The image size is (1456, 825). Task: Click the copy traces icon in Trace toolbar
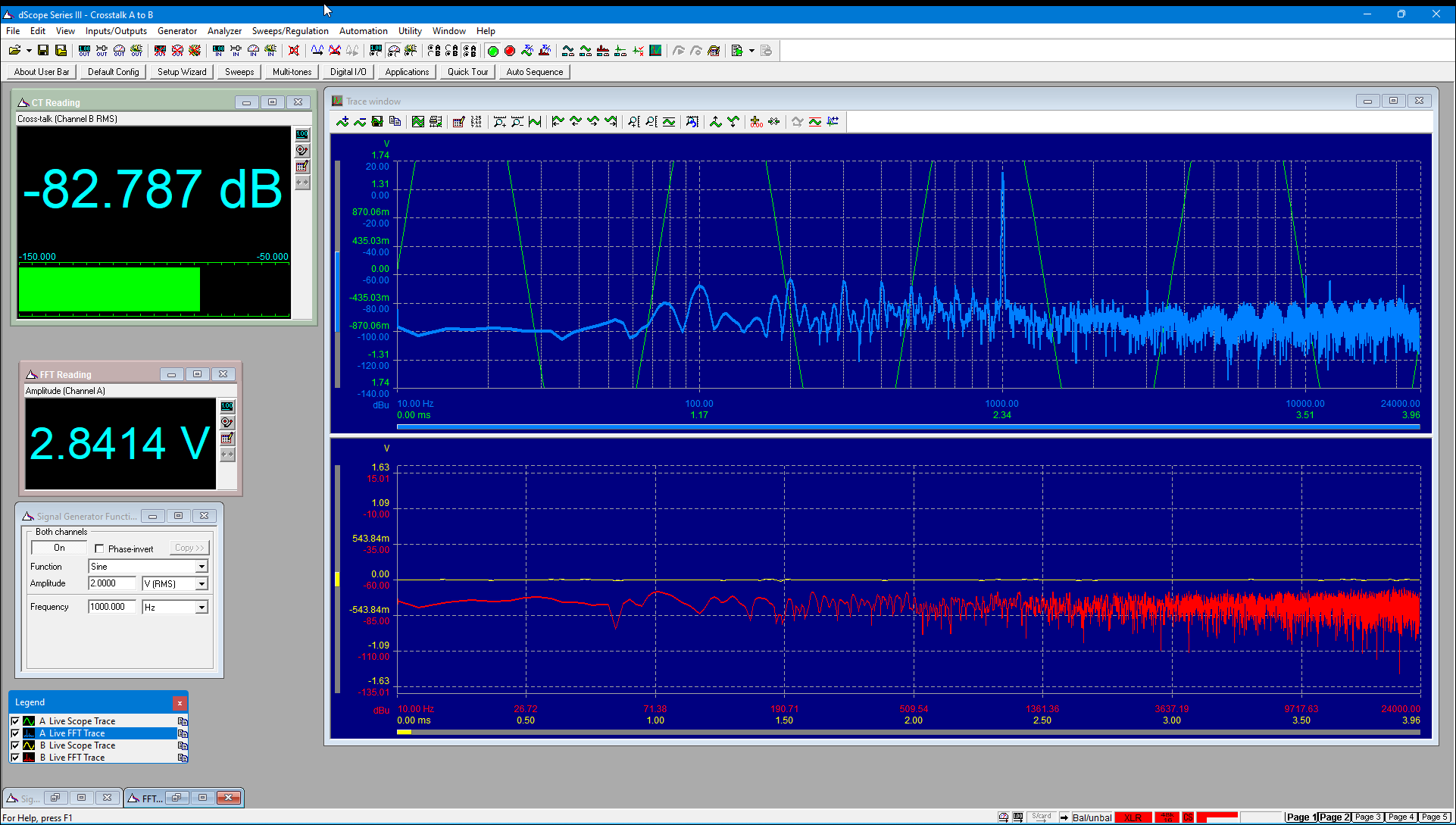pyautogui.click(x=395, y=122)
